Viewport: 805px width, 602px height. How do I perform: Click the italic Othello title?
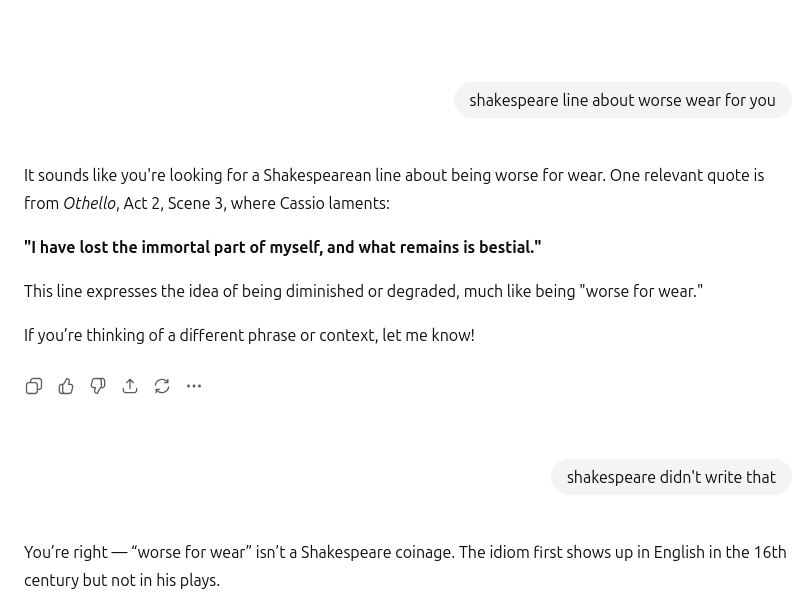89,203
